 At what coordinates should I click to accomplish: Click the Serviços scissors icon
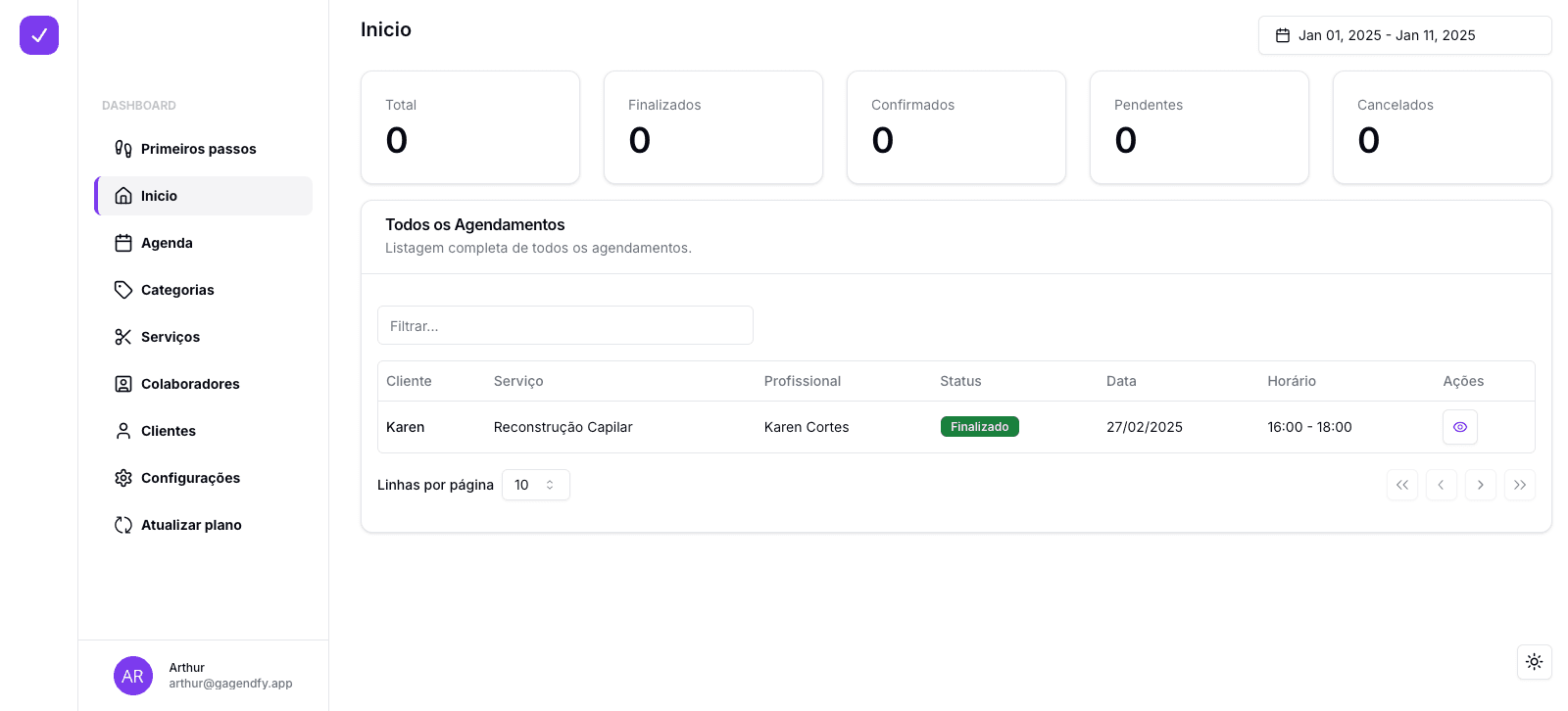pos(123,337)
